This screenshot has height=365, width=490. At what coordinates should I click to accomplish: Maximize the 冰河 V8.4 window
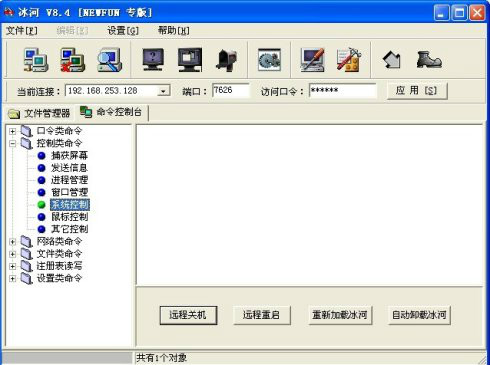click(x=459, y=13)
